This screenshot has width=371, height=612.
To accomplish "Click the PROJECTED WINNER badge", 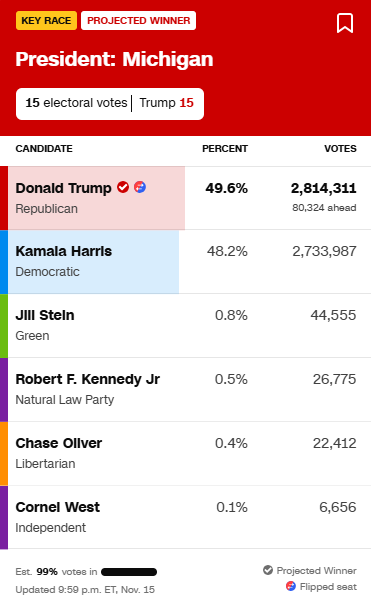I will [x=138, y=21].
